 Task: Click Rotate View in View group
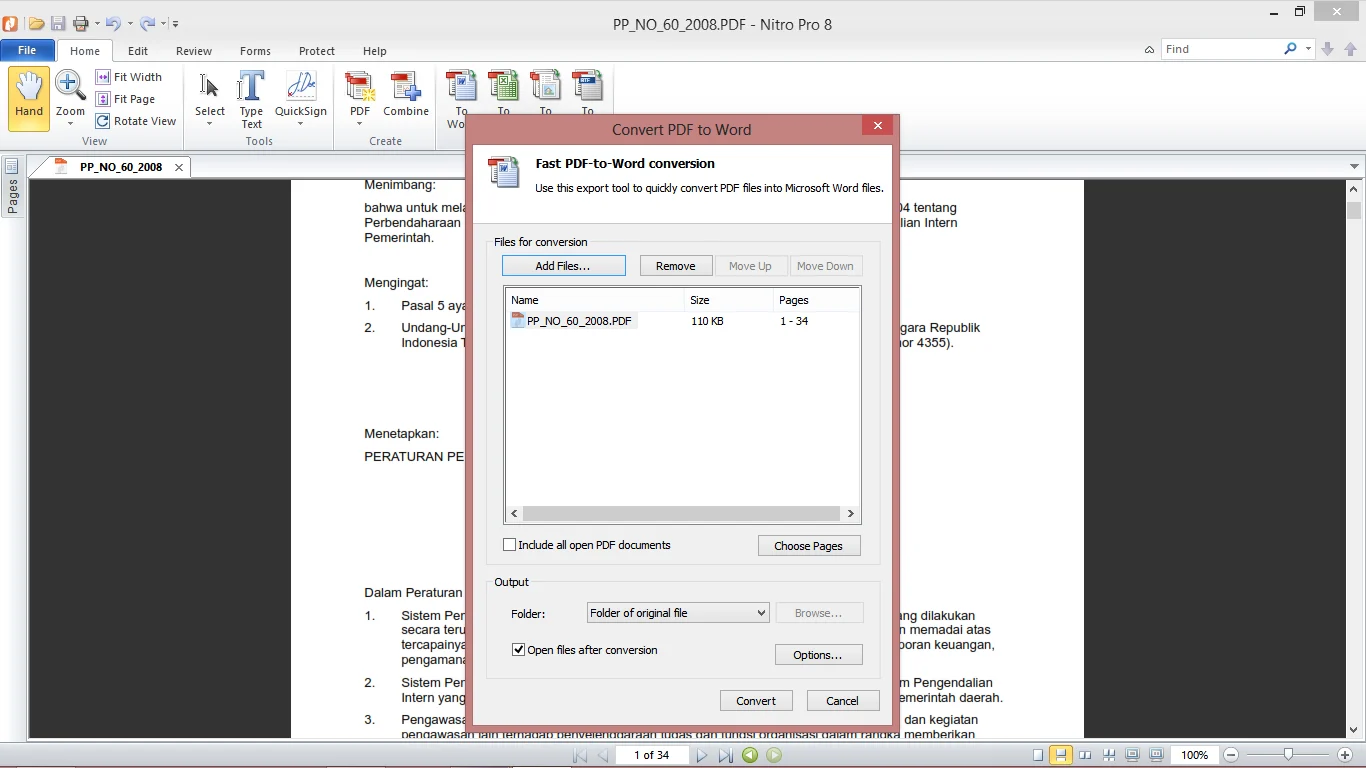point(136,121)
